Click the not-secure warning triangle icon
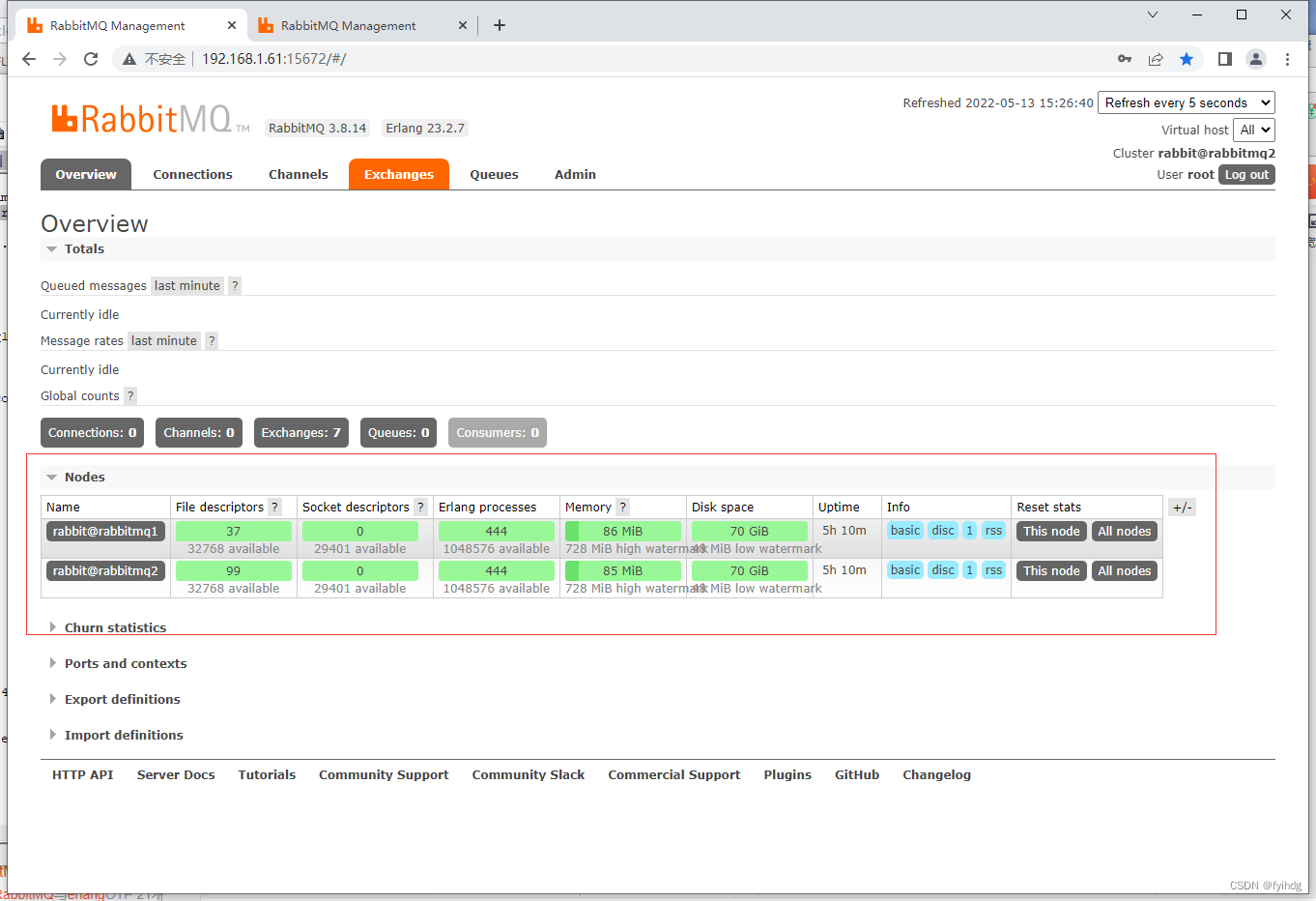1316x901 pixels. pyautogui.click(x=129, y=59)
